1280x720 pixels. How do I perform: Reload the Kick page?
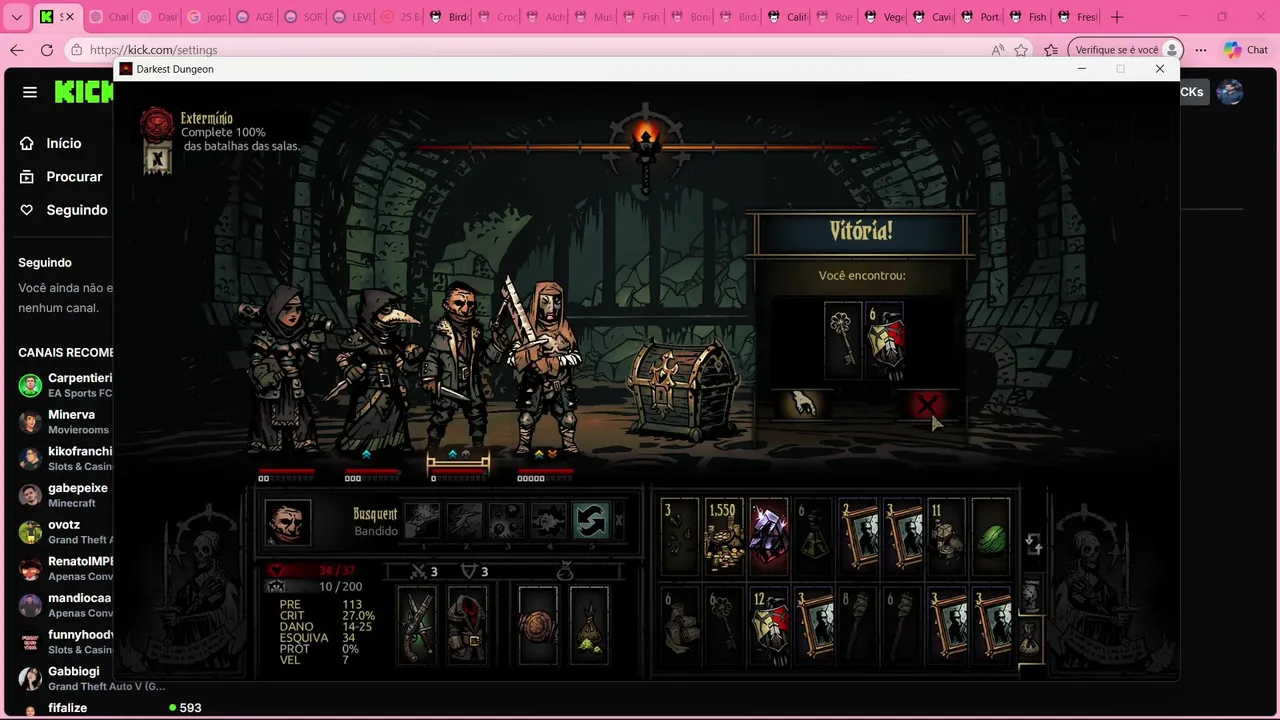coord(47,50)
